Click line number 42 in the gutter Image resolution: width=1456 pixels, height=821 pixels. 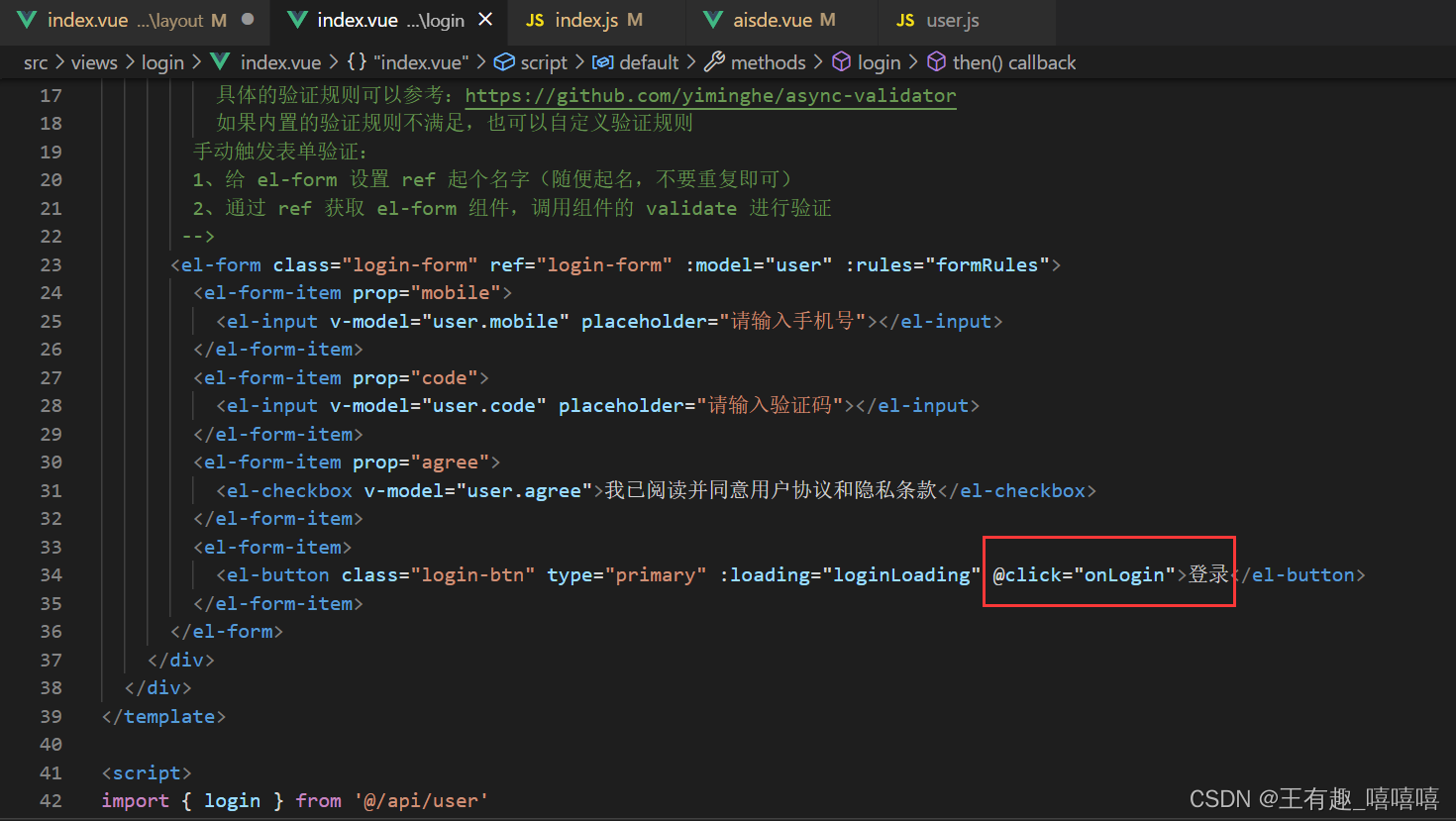click(51, 801)
